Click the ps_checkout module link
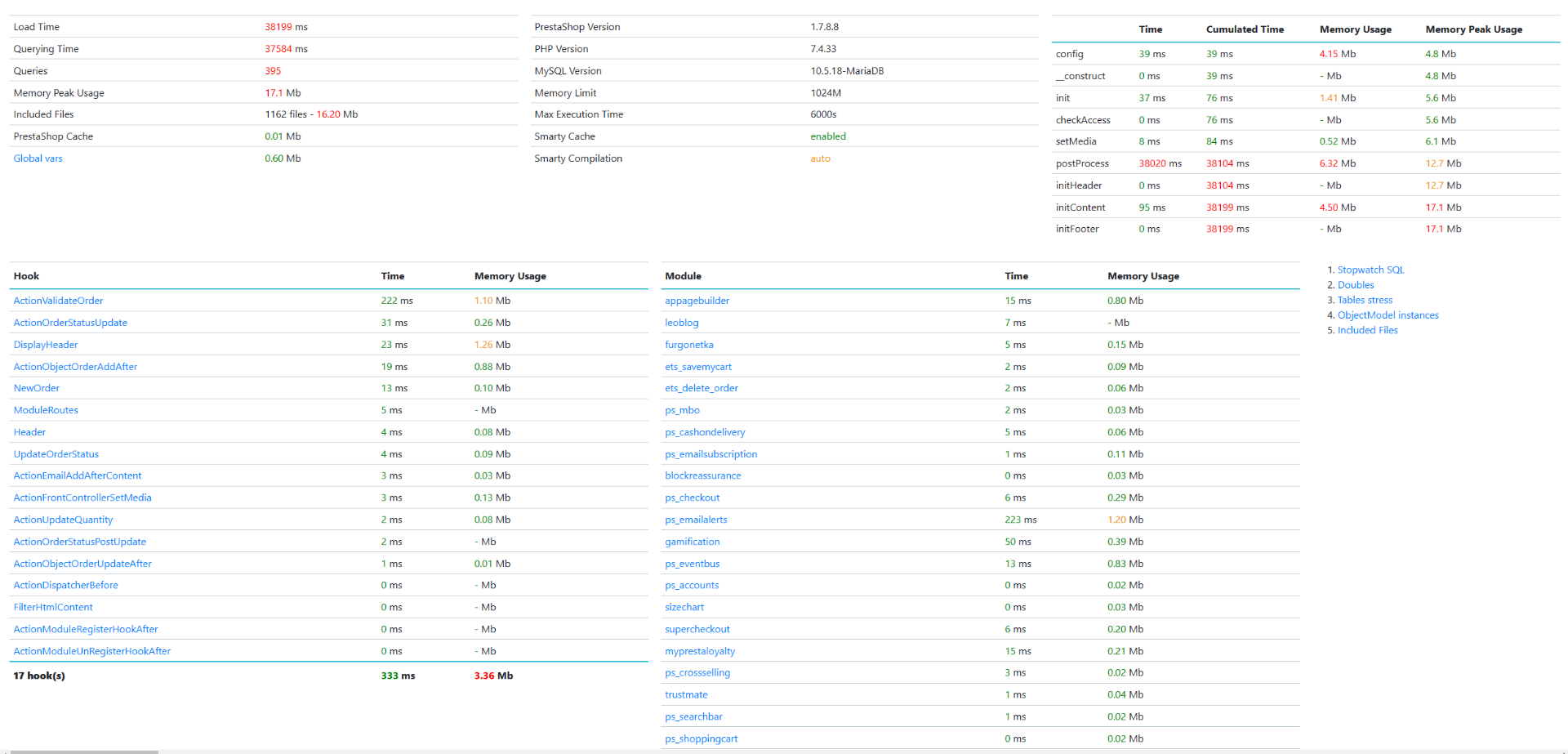The width and height of the screenshot is (1568, 754). point(693,497)
